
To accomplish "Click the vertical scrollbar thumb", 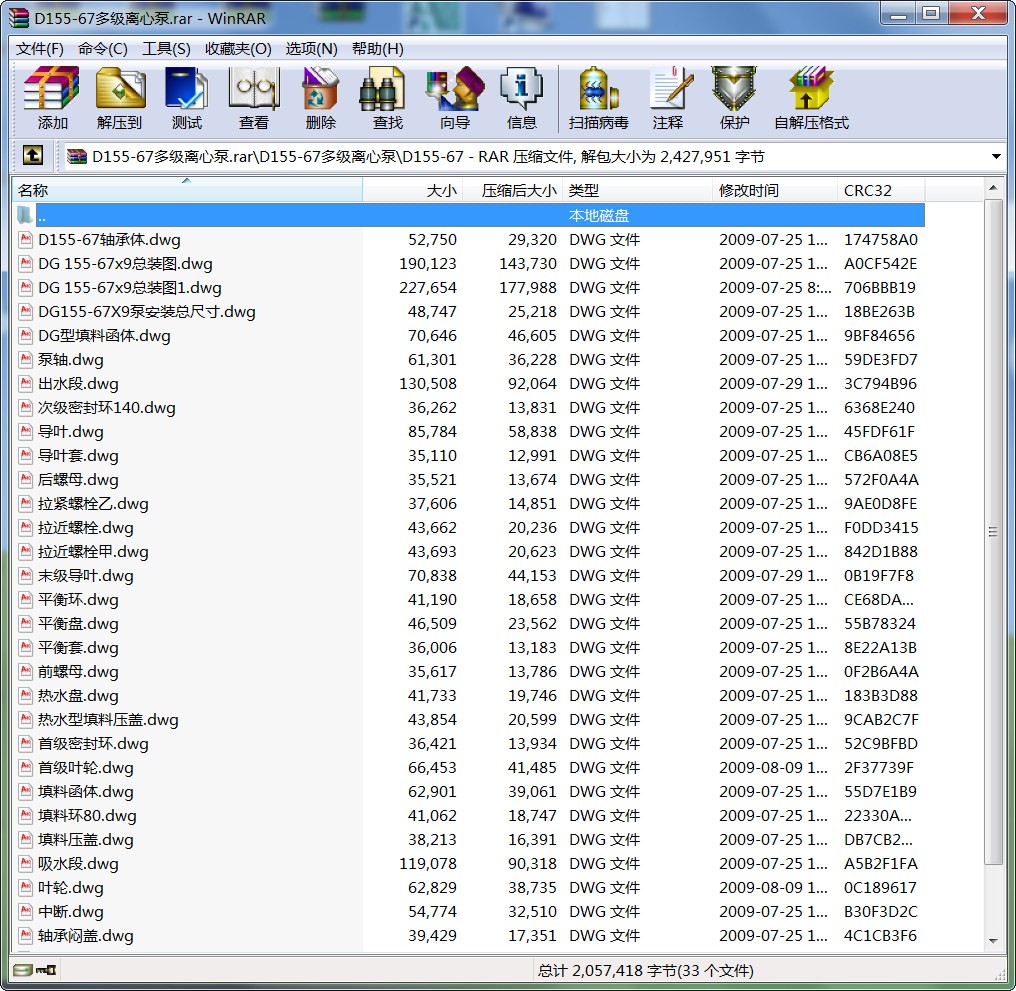I will pyautogui.click(x=993, y=532).
